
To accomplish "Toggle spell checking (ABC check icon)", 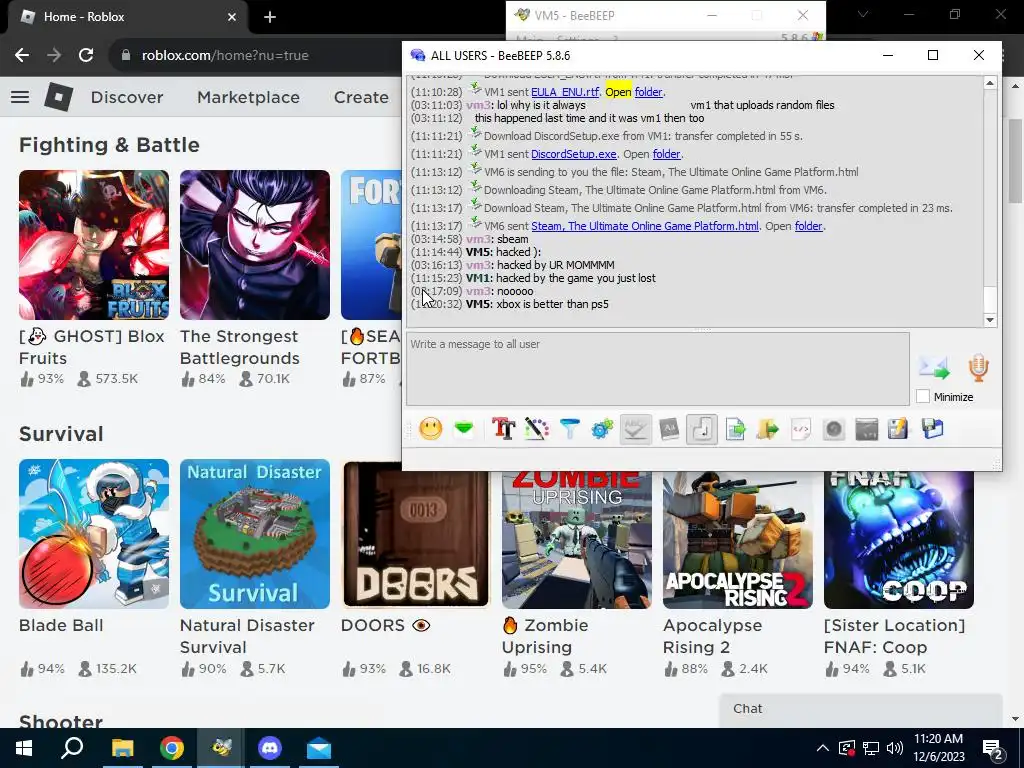I will click(635, 429).
